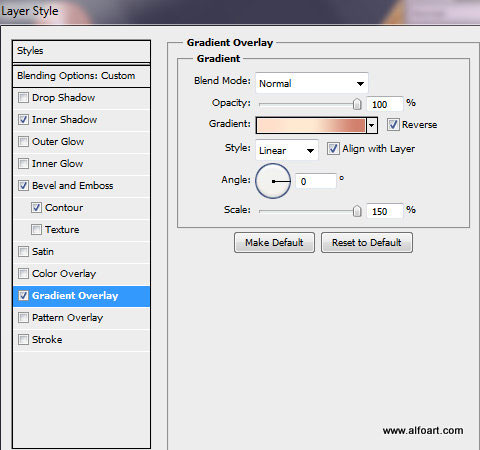
Task: Click the Make Default button
Action: point(274,243)
